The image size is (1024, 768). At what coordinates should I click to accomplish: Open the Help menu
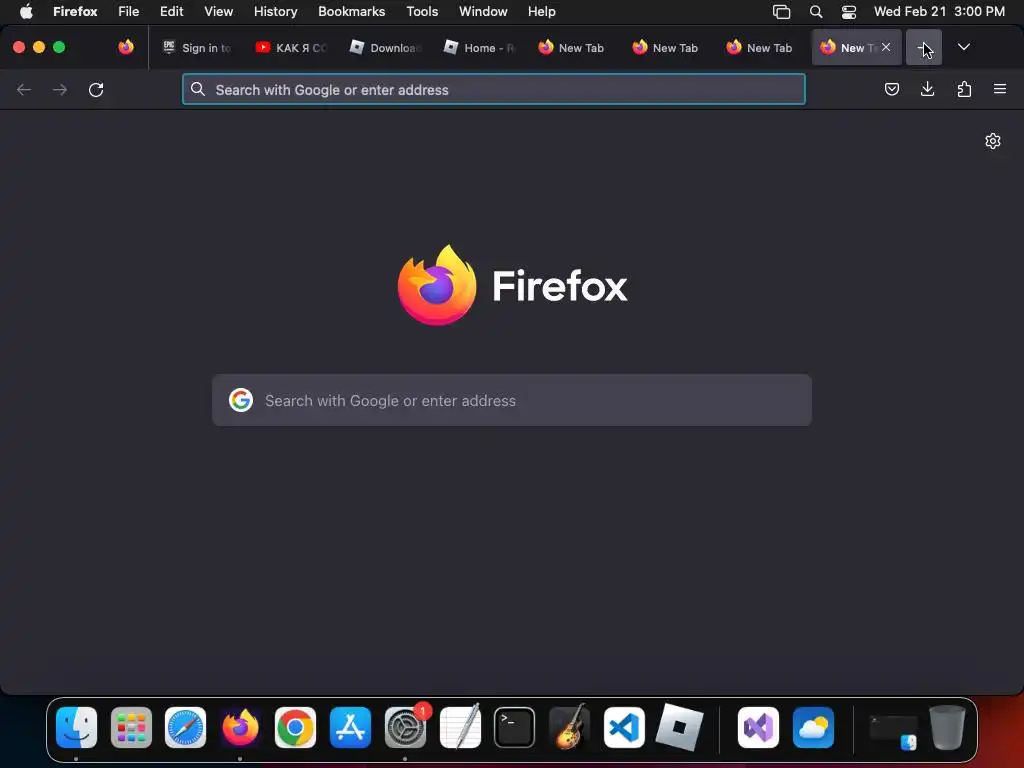pos(541,11)
